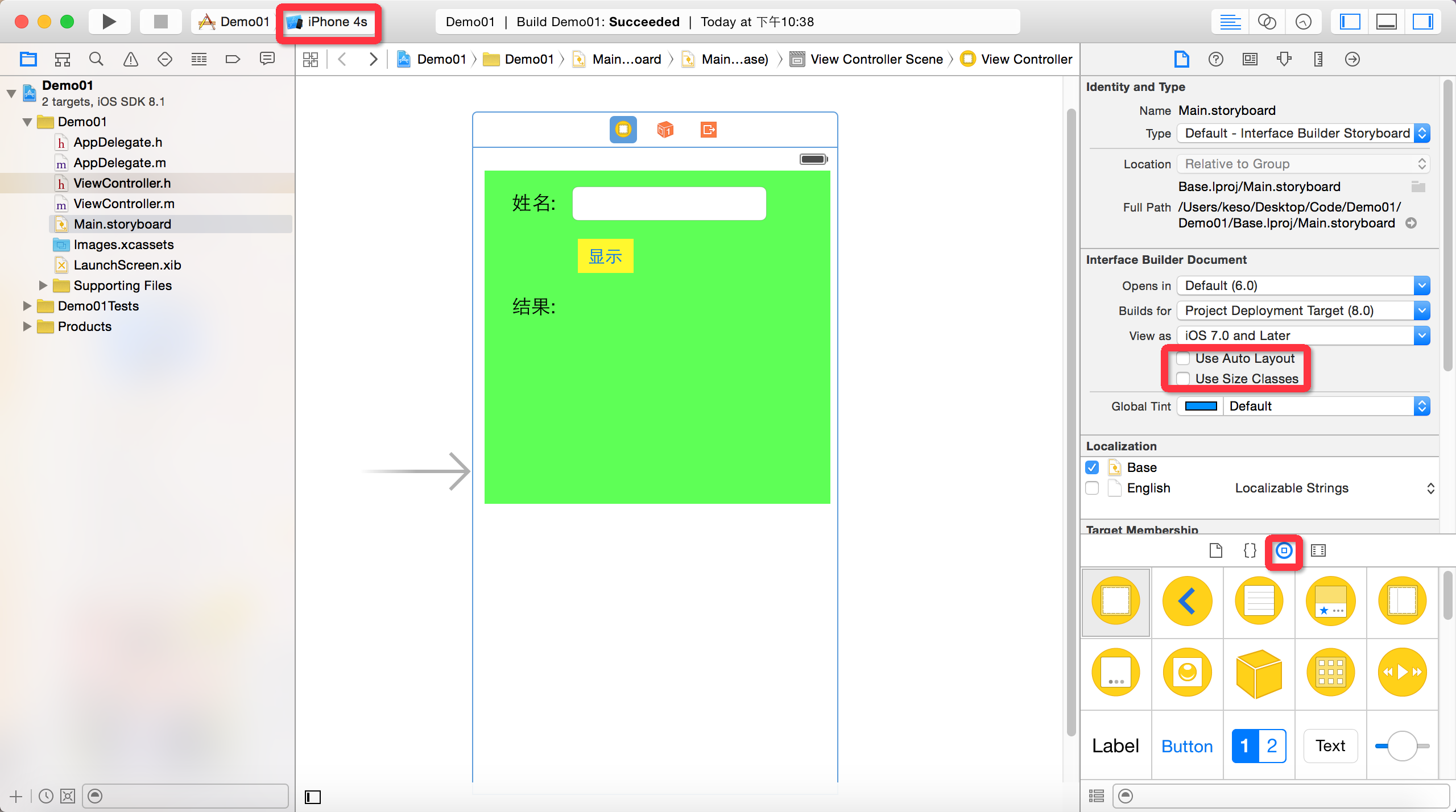The width and height of the screenshot is (1456, 812).
Task: Reveal full path in Finder arrow
Action: pyautogui.click(x=1411, y=223)
